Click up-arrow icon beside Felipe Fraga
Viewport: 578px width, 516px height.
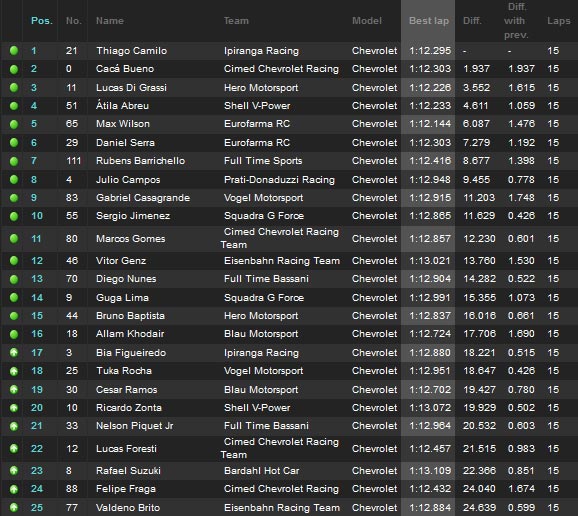14,489
